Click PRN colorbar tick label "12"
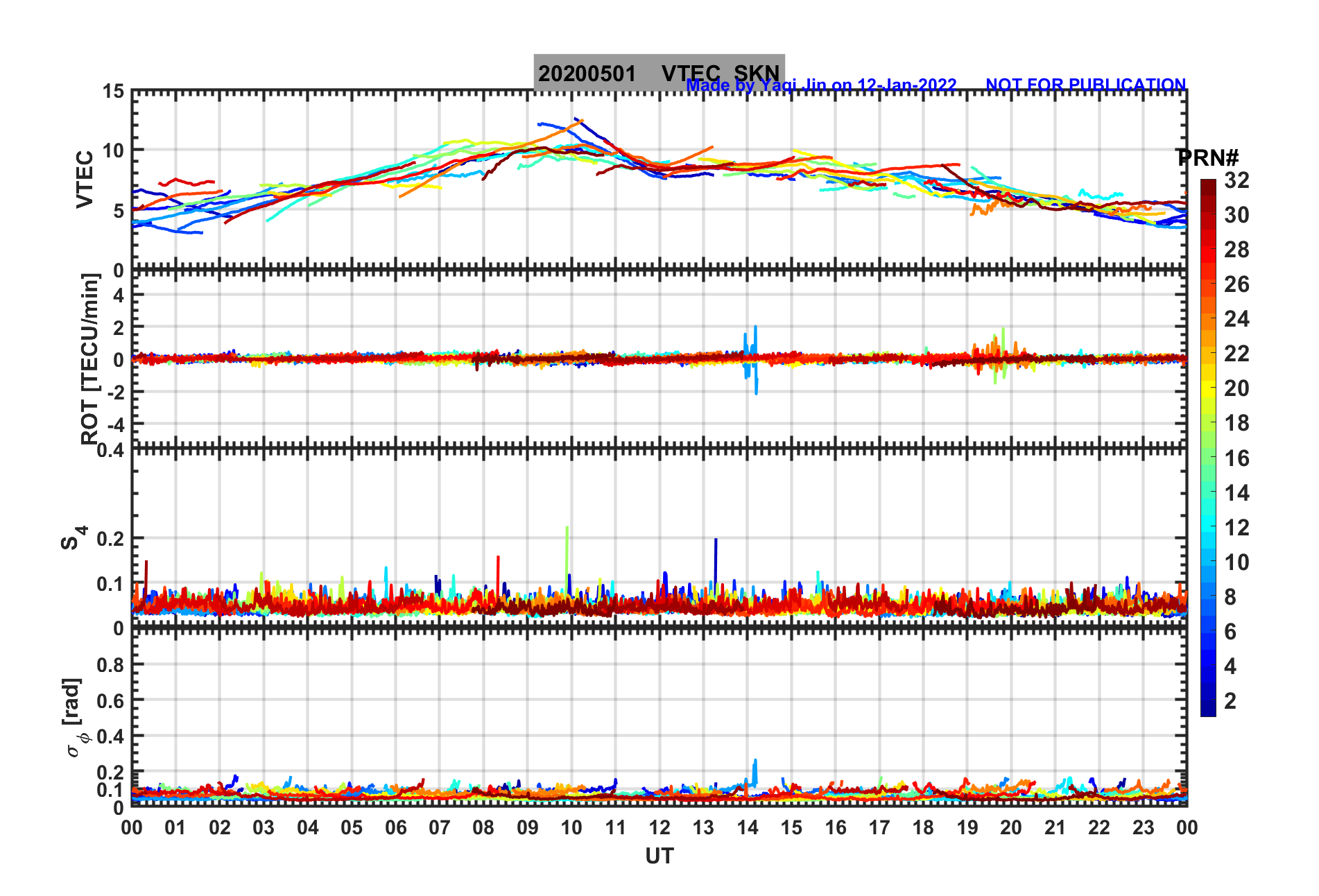Image resolution: width=1319 pixels, height=896 pixels. [x=1236, y=528]
